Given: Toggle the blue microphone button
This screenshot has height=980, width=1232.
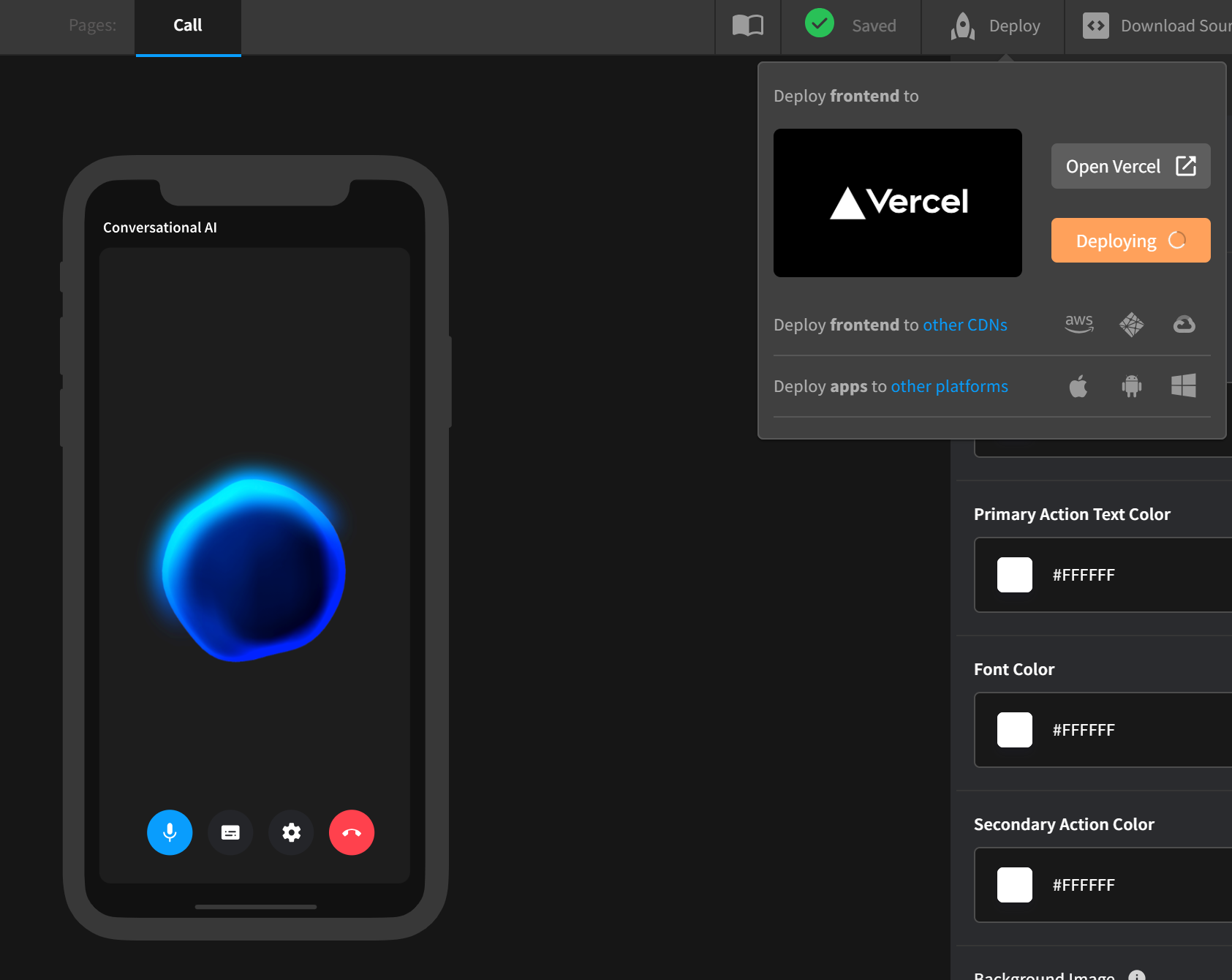Looking at the screenshot, I should [170, 832].
